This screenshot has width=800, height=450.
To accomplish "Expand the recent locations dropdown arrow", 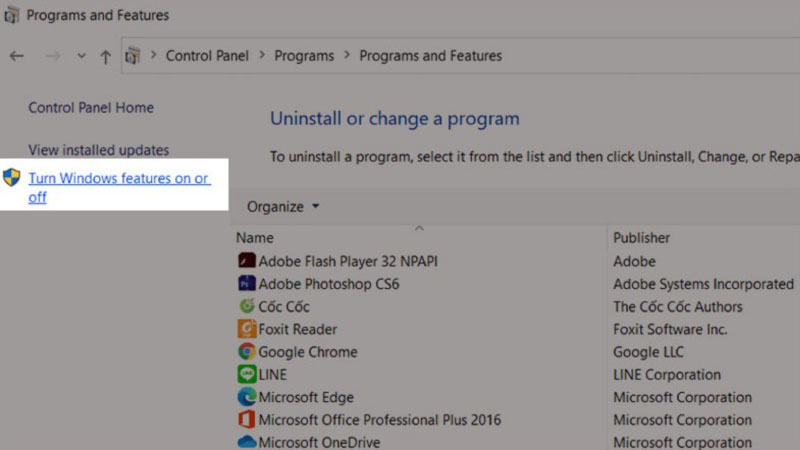I will click(81, 56).
